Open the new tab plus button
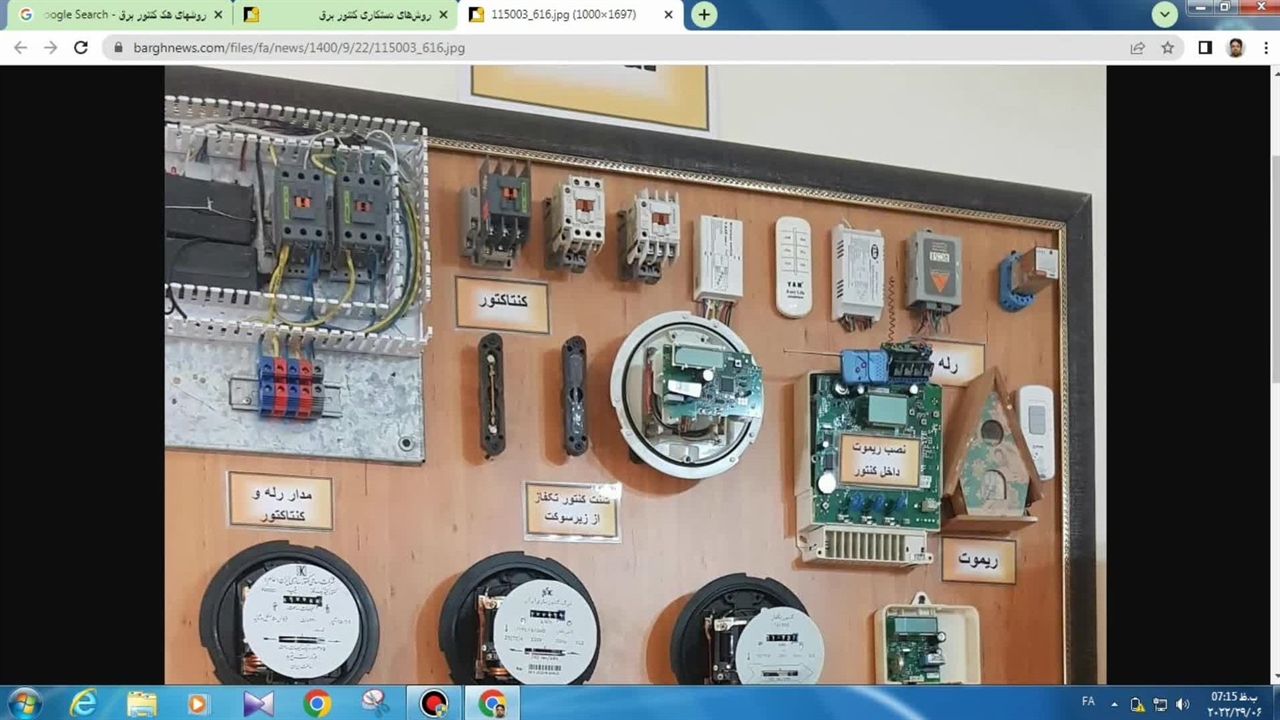The width and height of the screenshot is (1280, 720). (x=704, y=15)
